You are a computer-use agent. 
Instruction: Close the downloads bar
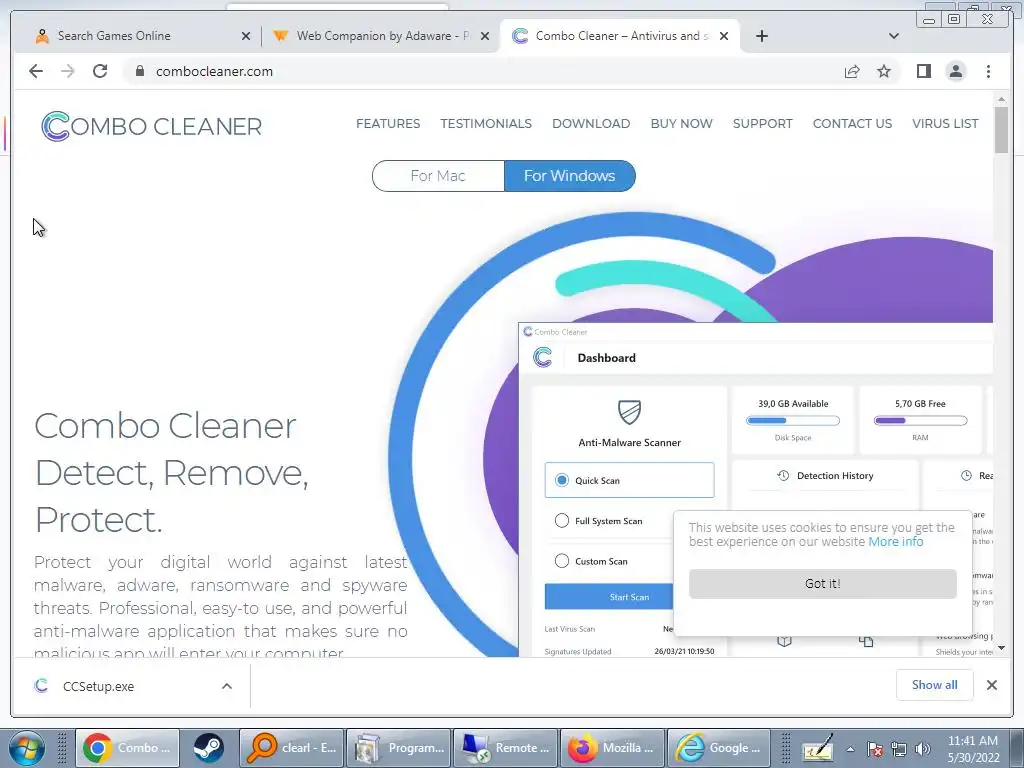(991, 684)
